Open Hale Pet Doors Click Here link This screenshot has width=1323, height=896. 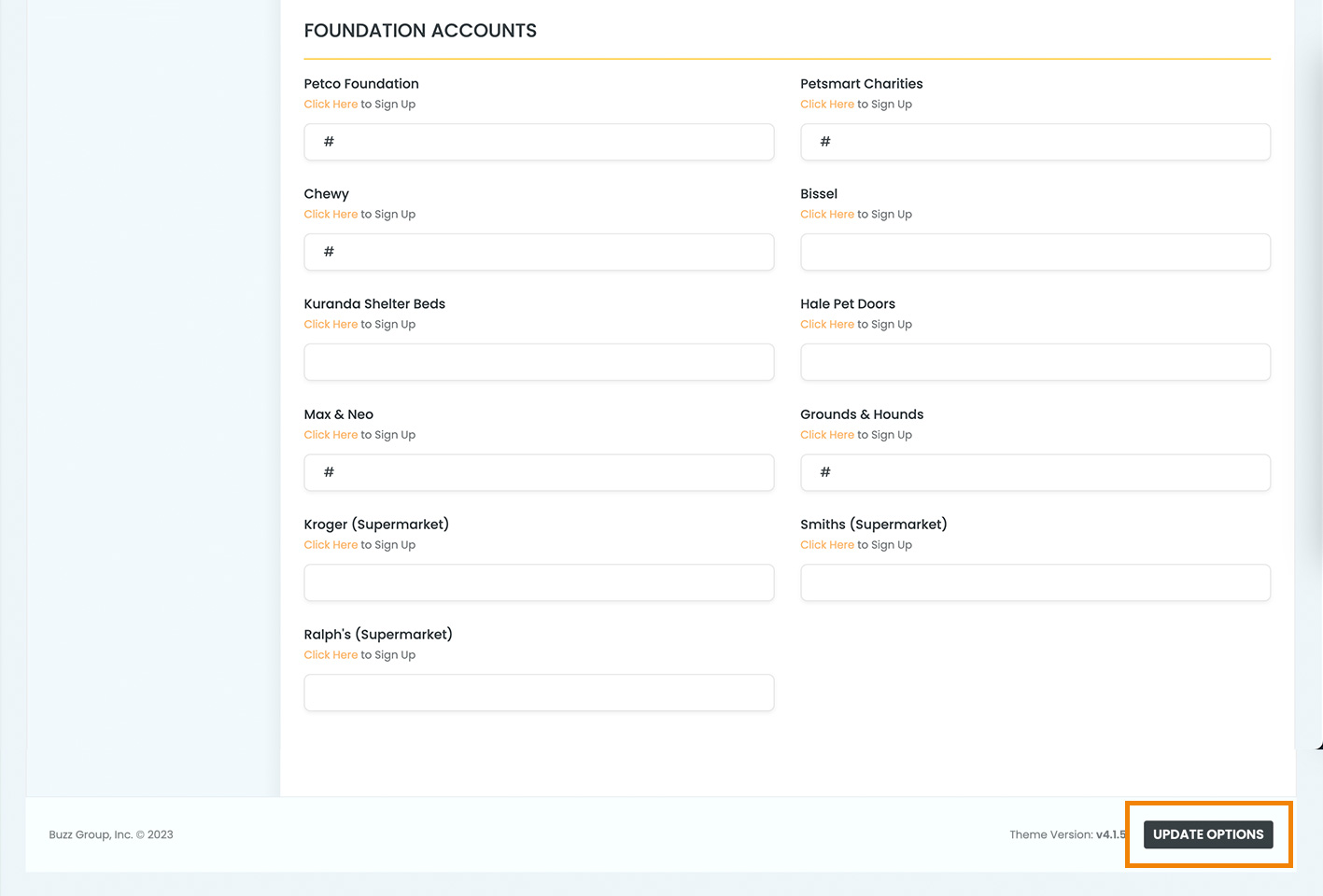[x=827, y=325]
